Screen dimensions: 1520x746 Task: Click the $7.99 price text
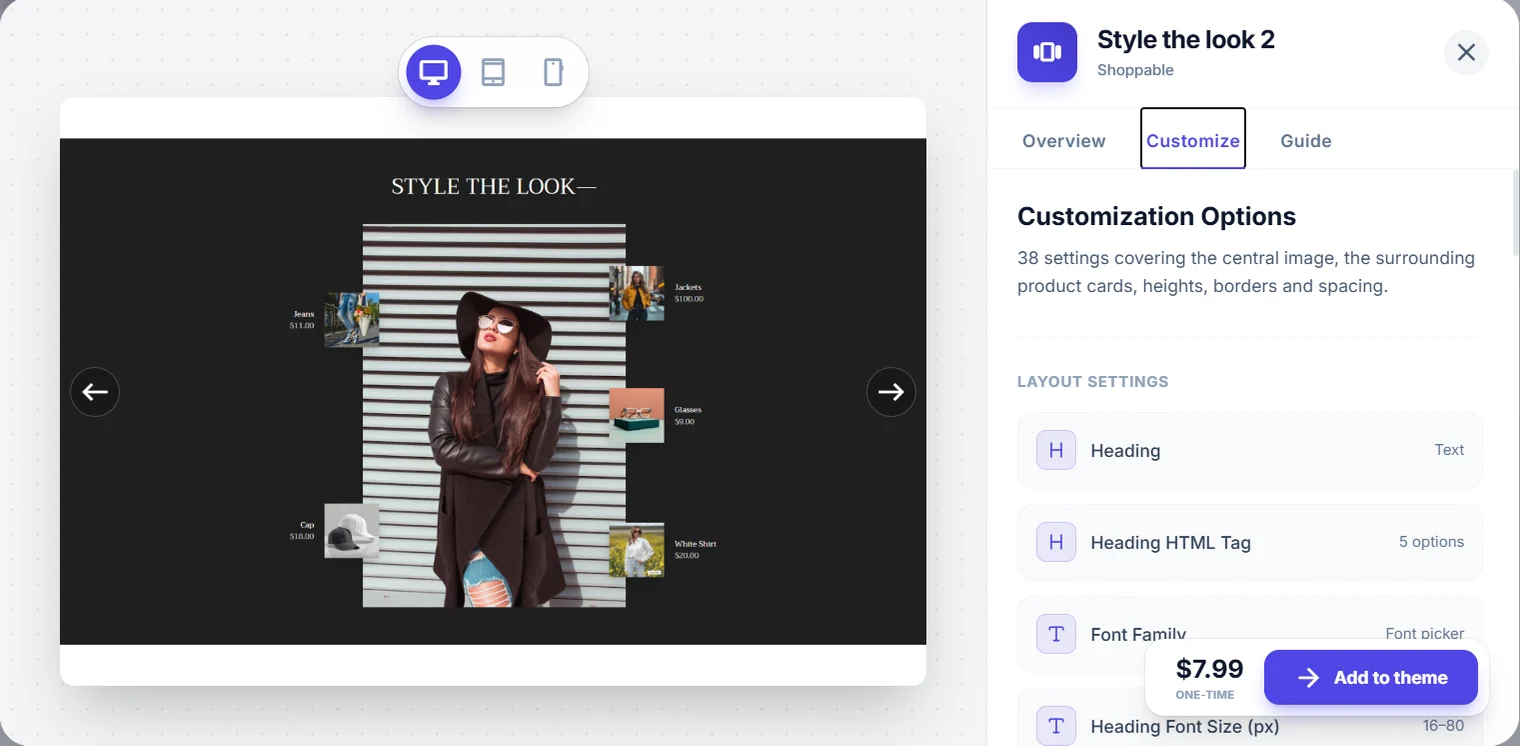(x=1210, y=669)
